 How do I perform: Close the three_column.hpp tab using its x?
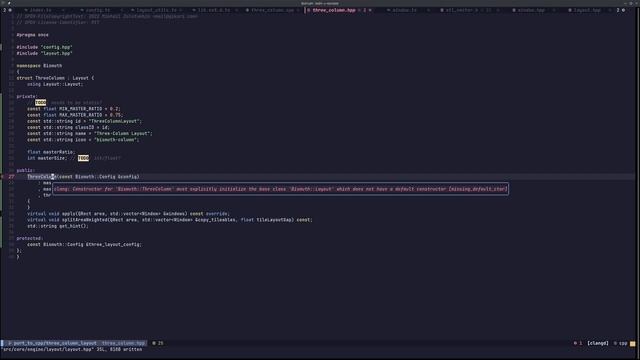point(370,10)
